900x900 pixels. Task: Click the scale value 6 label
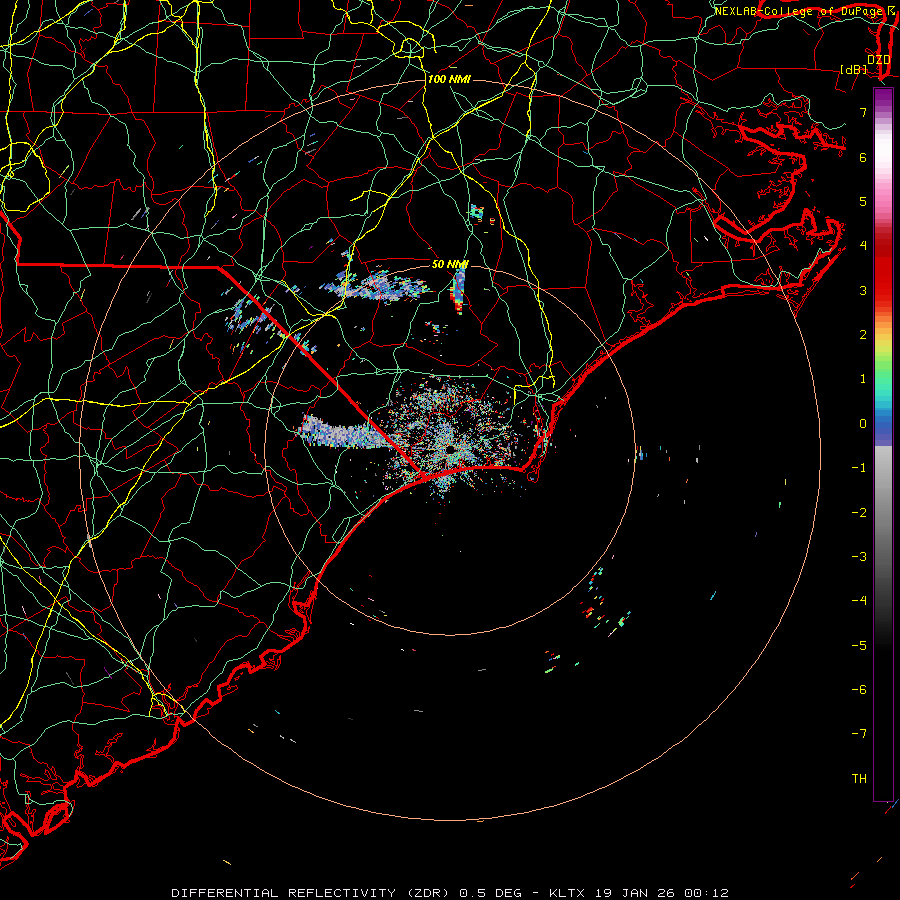pyautogui.click(x=863, y=157)
